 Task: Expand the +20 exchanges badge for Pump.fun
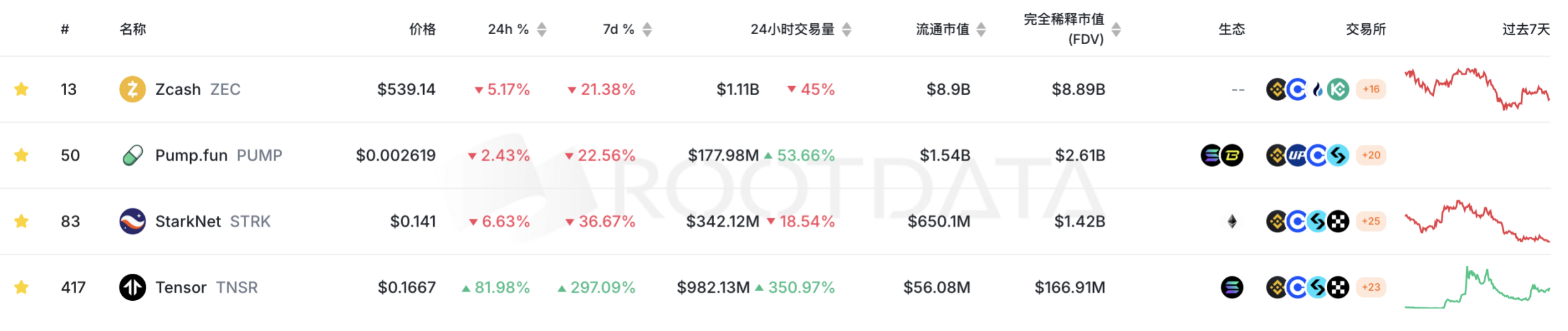click(x=1371, y=155)
